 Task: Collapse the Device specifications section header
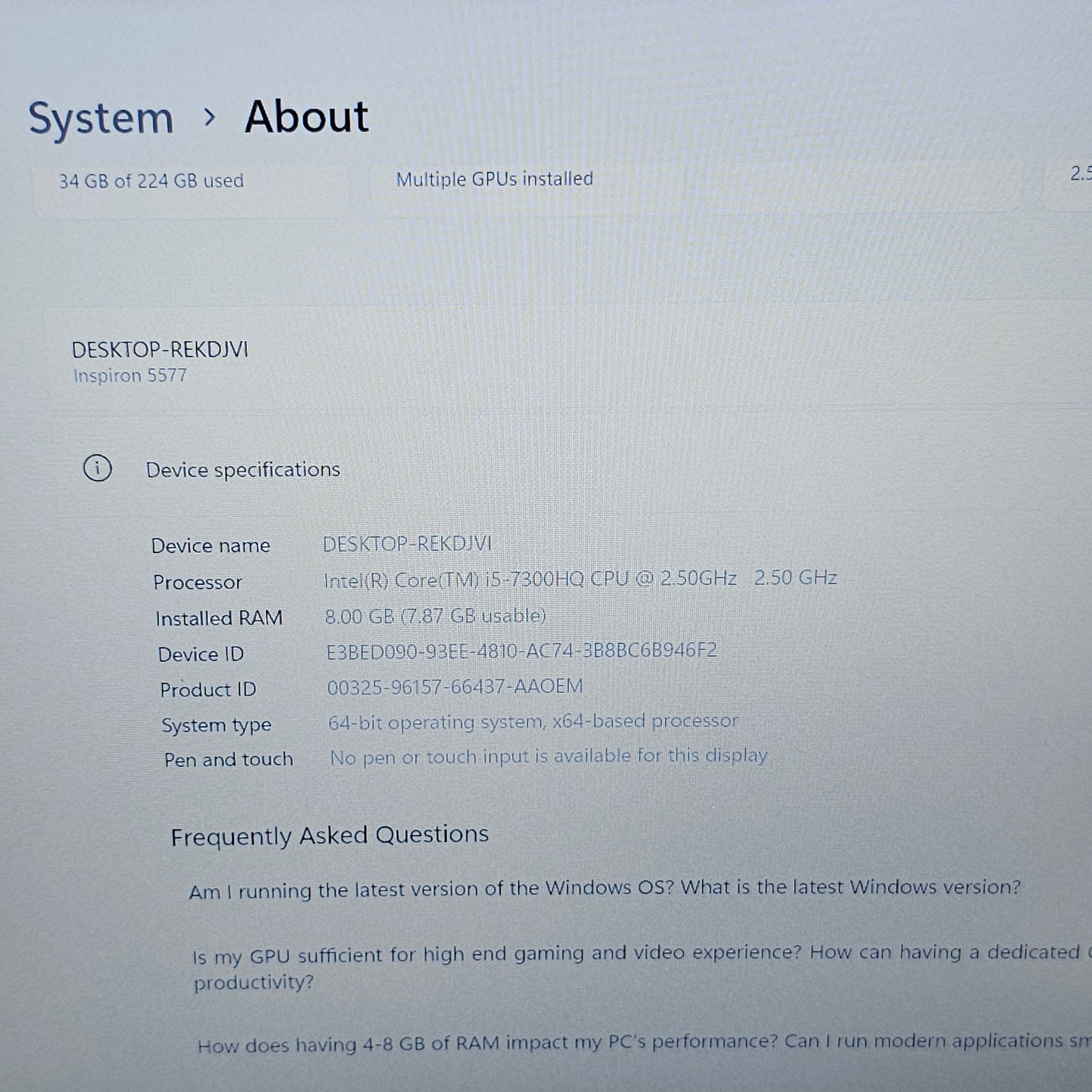coord(243,470)
